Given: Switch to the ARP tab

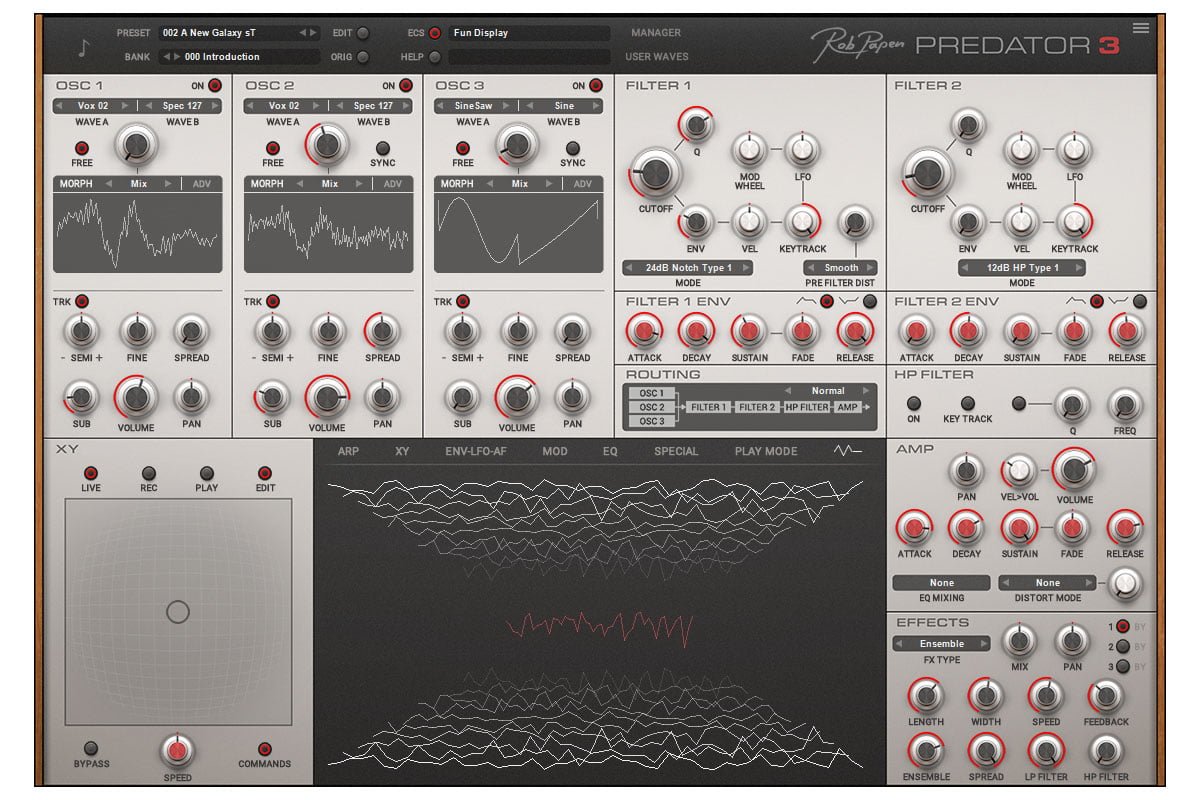Looking at the screenshot, I should 348,451.
